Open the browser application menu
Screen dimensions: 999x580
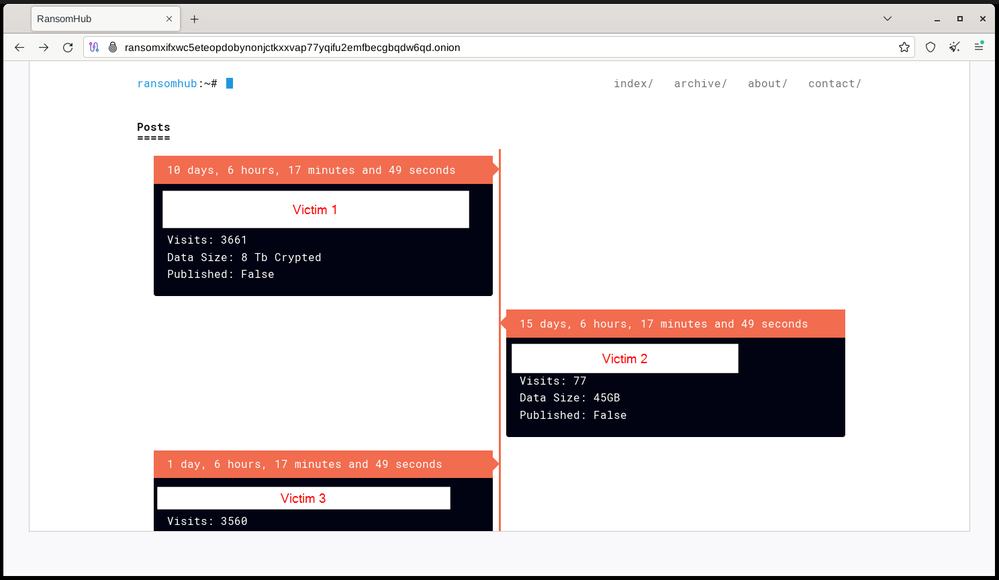[979, 47]
